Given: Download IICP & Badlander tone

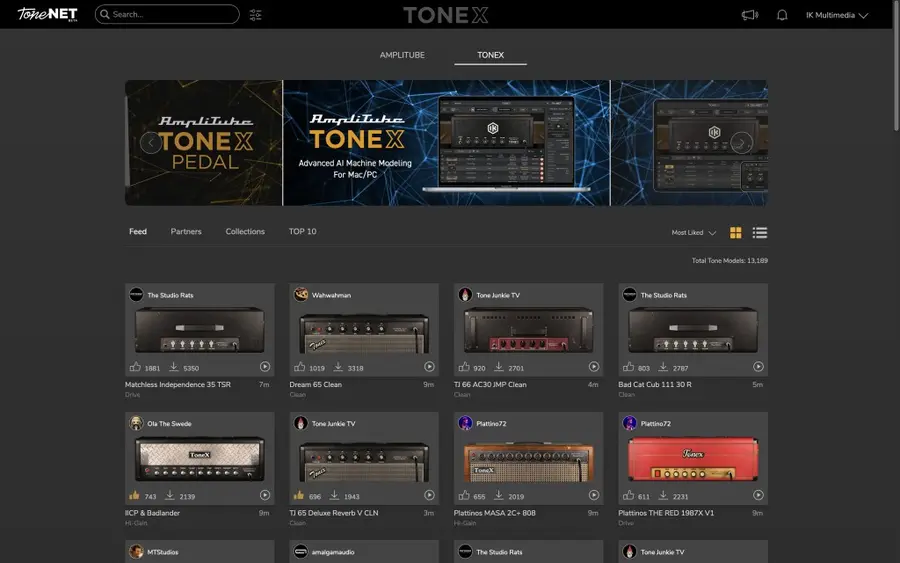Looking at the screenshot, I should click(x=169, y=495).
